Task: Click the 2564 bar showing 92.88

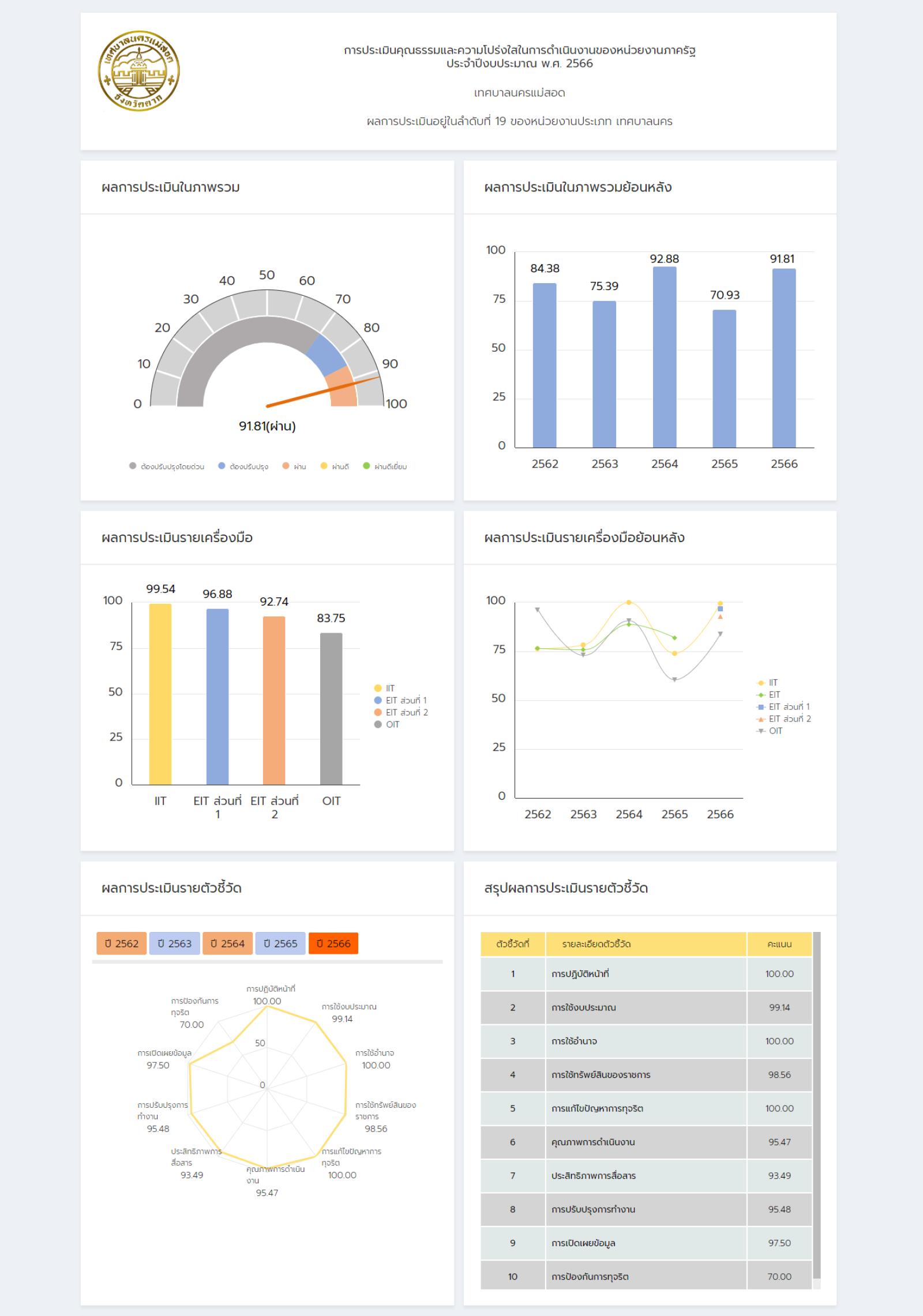Action: click(665, 358)
